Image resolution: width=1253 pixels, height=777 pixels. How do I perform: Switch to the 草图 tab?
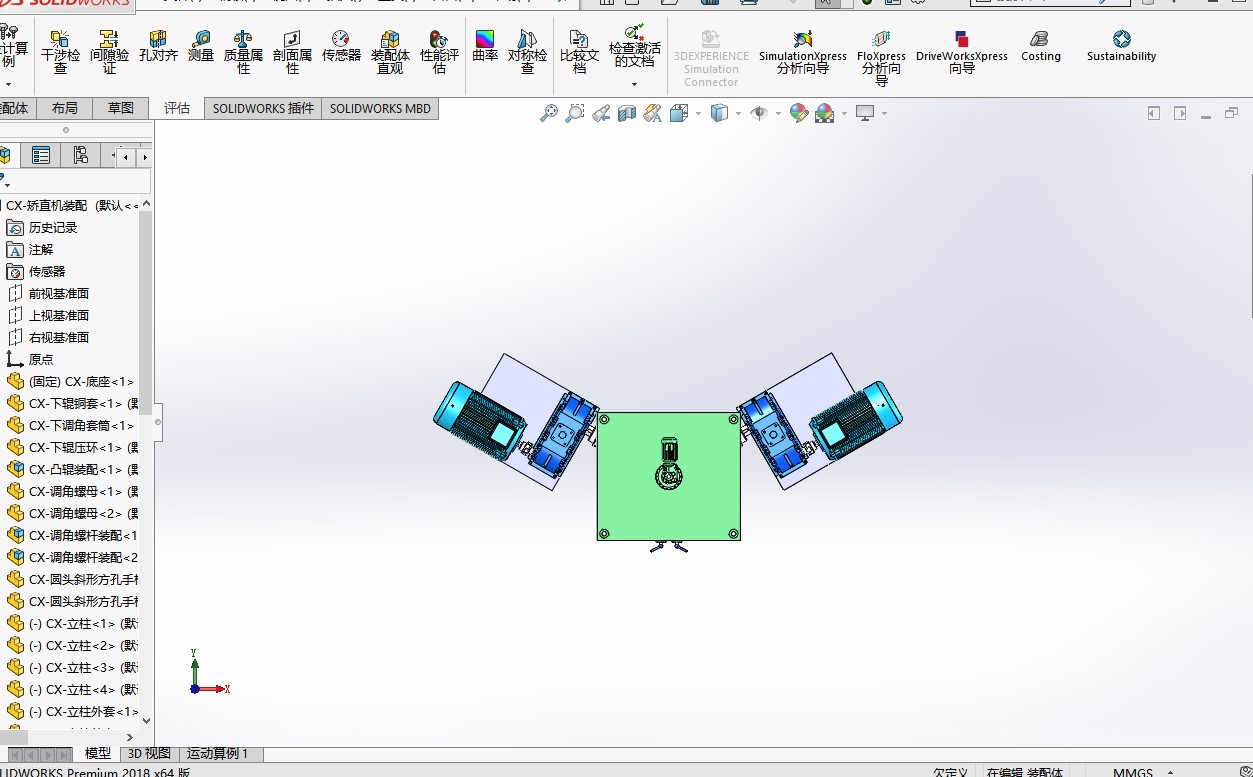tap(121, 108)
